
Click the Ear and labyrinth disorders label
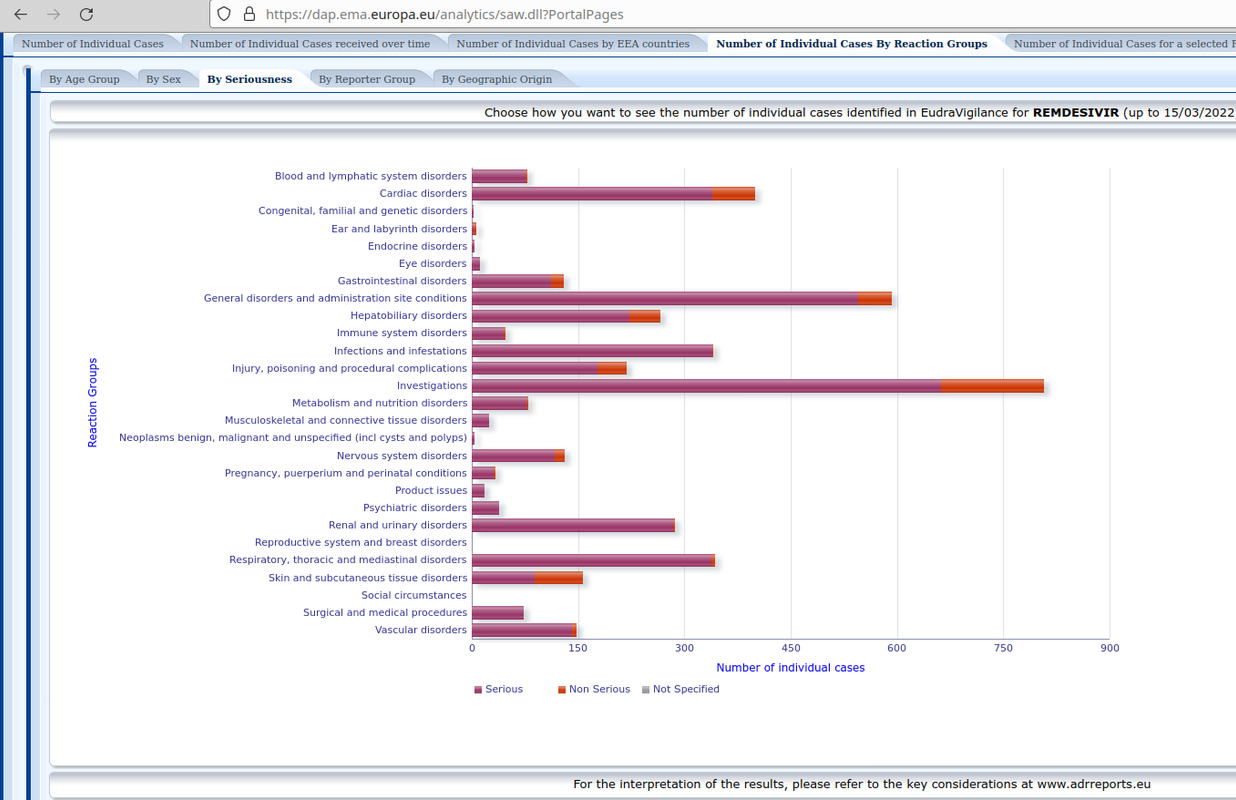tap(399, 229)
